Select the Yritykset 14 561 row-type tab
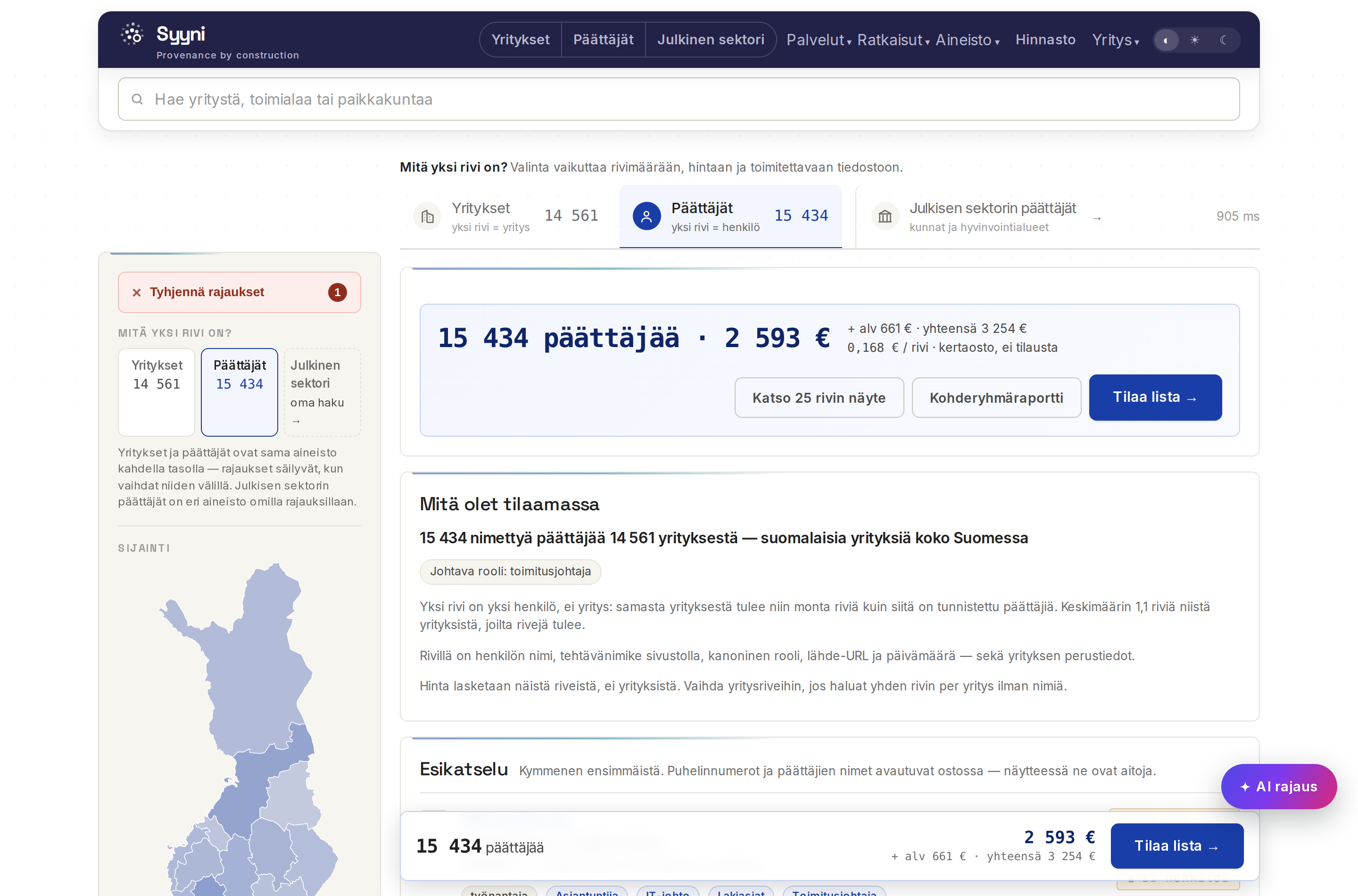 click(505, 216)
